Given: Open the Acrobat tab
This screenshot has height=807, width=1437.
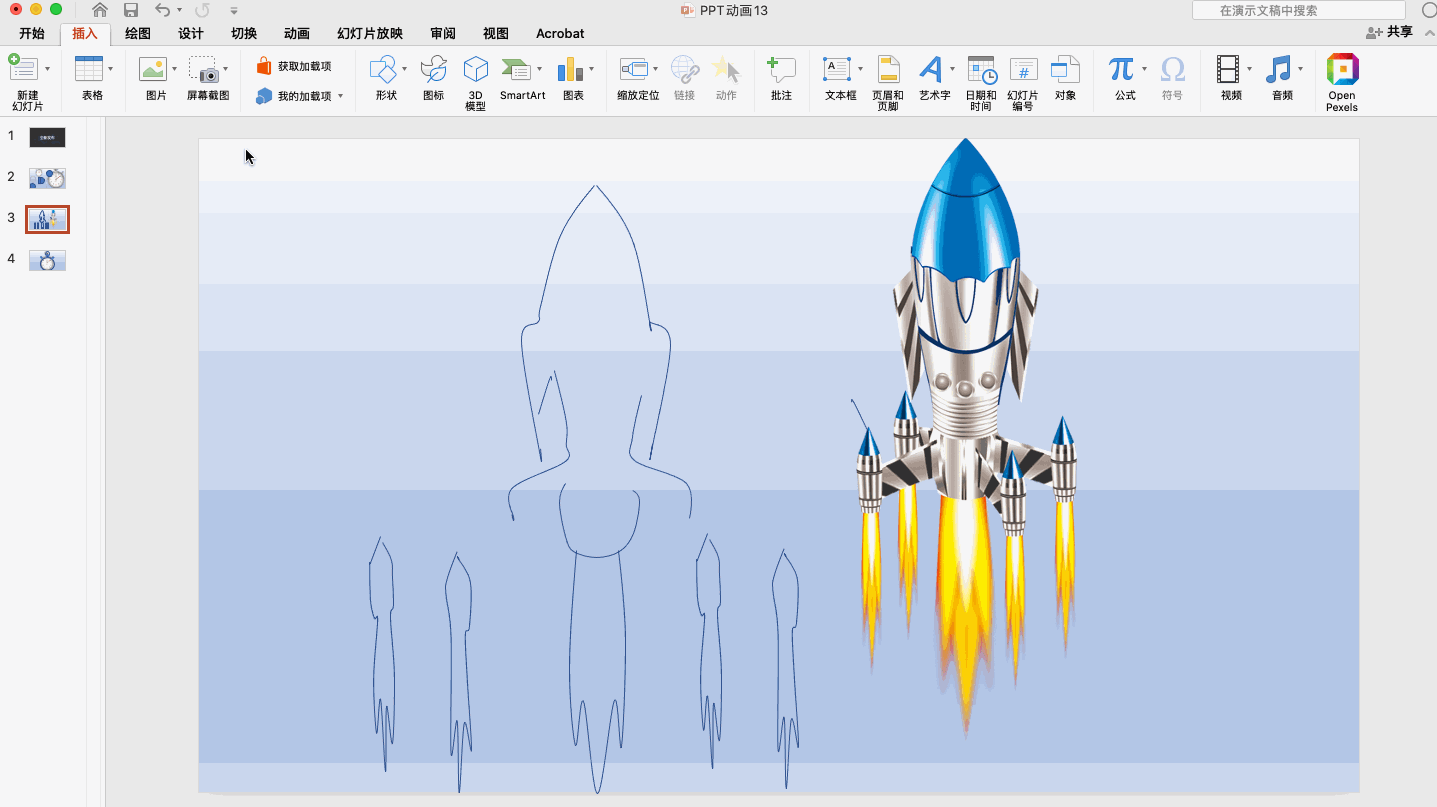Looking at the screenshot, I should click(560, 33).
